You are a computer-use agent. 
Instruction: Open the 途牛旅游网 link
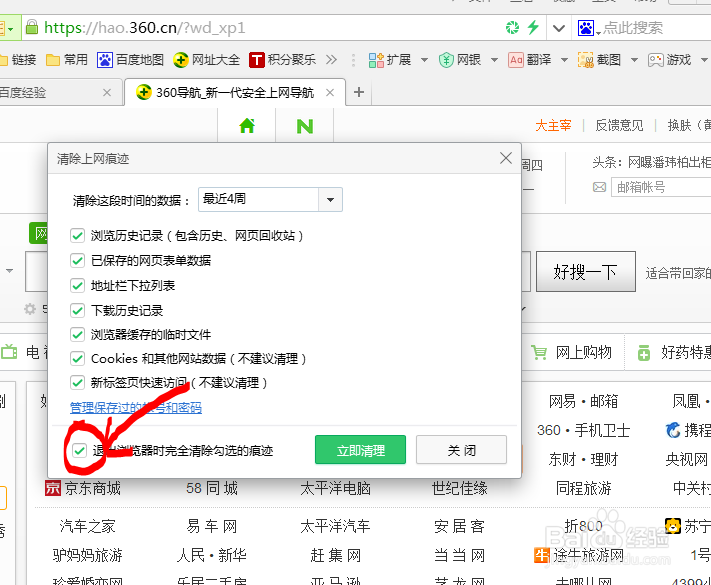click(x=579, y=555)
